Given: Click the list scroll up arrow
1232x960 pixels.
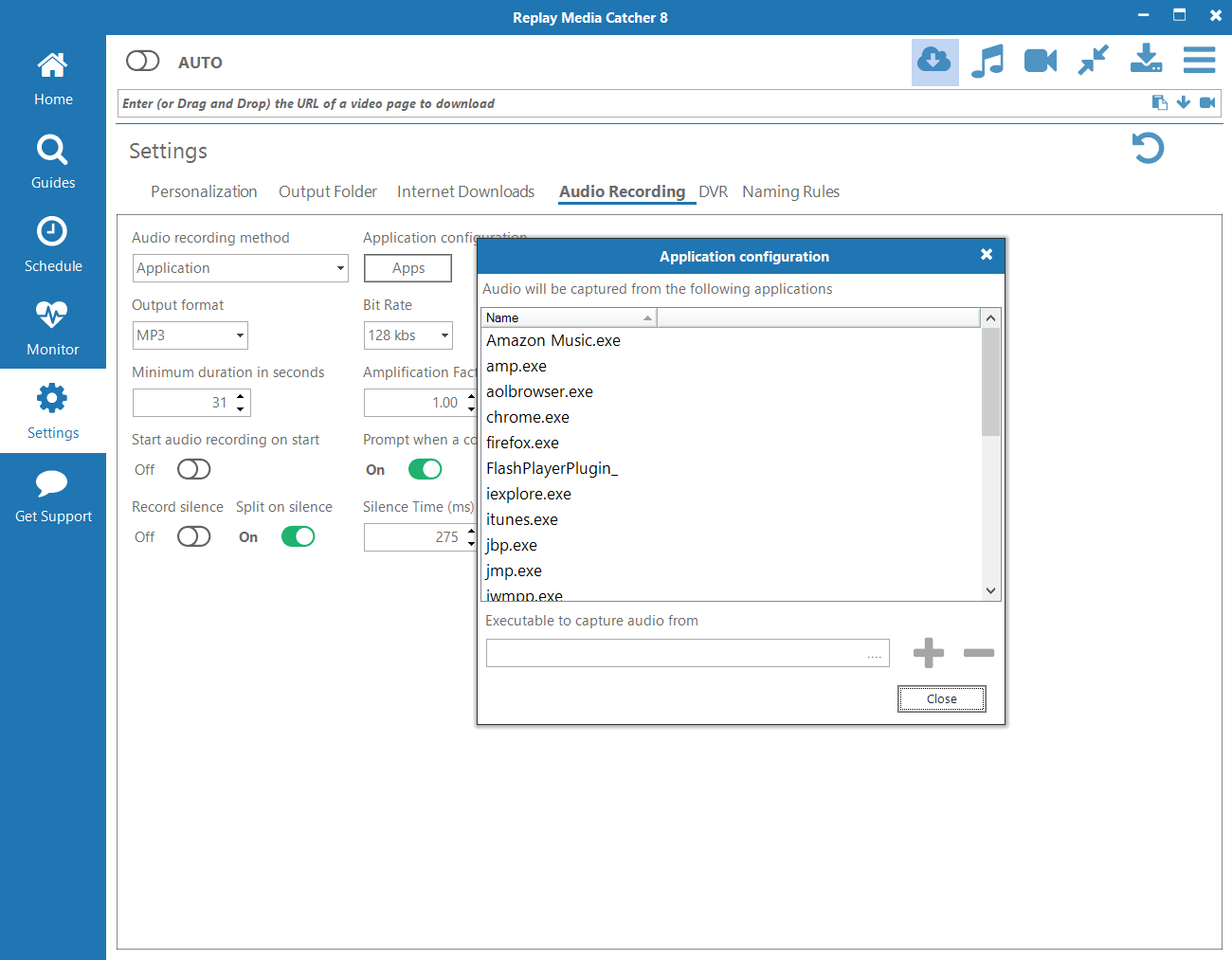Looking at the screenshot, I should point(990,318).
